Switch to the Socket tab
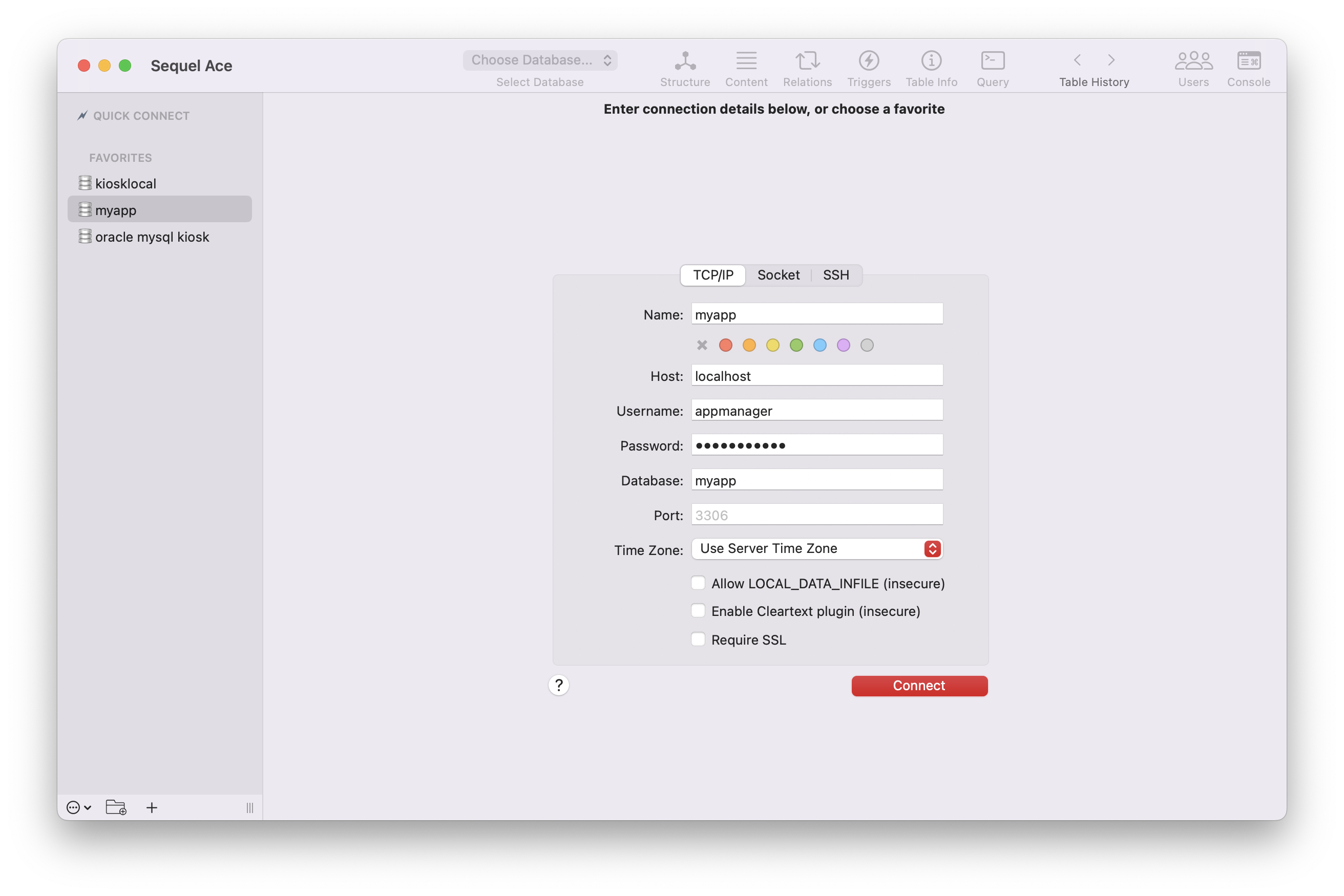This screenshot has width=1344, height=896. tap(778, 275)
